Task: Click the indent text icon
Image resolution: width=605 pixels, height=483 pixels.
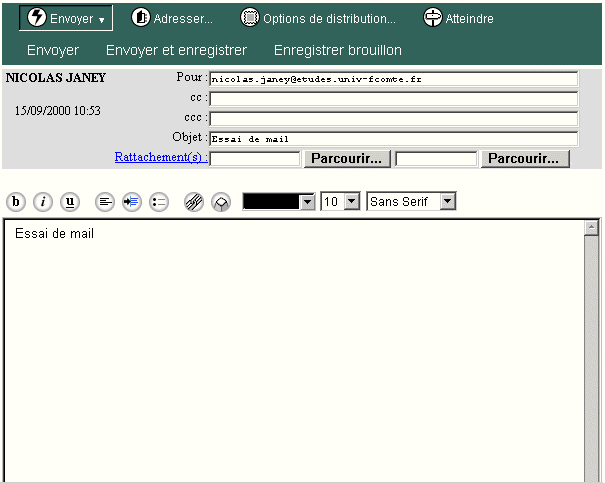Action: [x=132, y=202]
